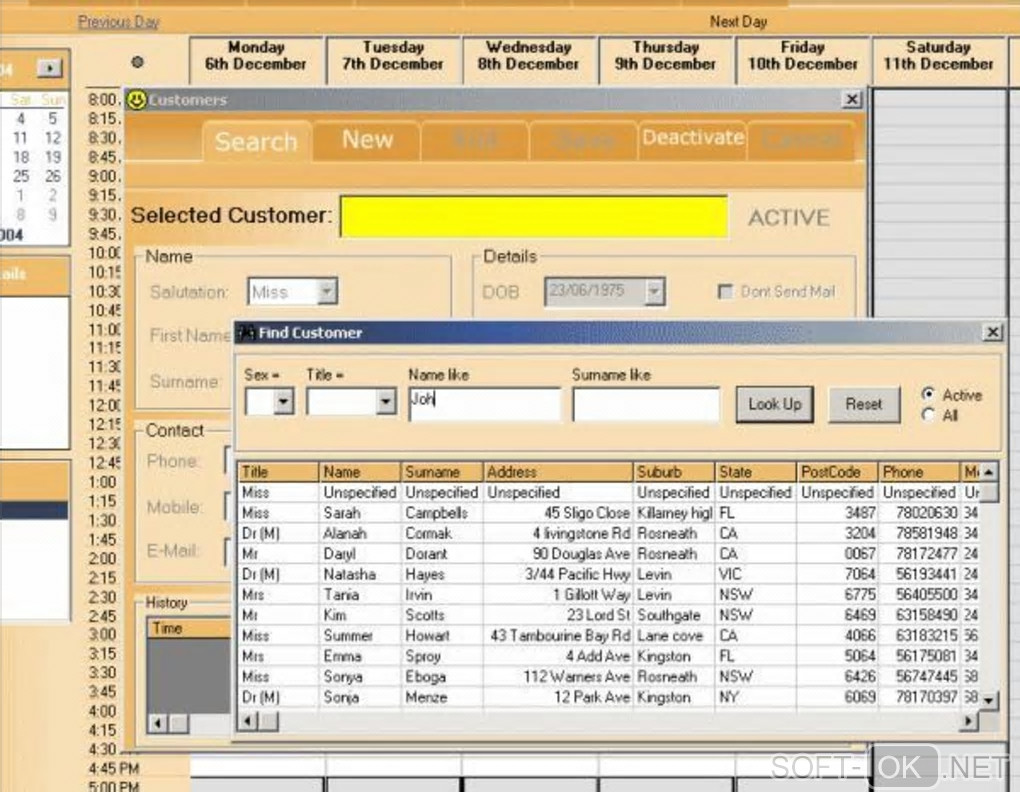This screenshot has width=1020, height=792.
Task: Click the yellow Selected Customer field
Action: click(x=534, y=217)
